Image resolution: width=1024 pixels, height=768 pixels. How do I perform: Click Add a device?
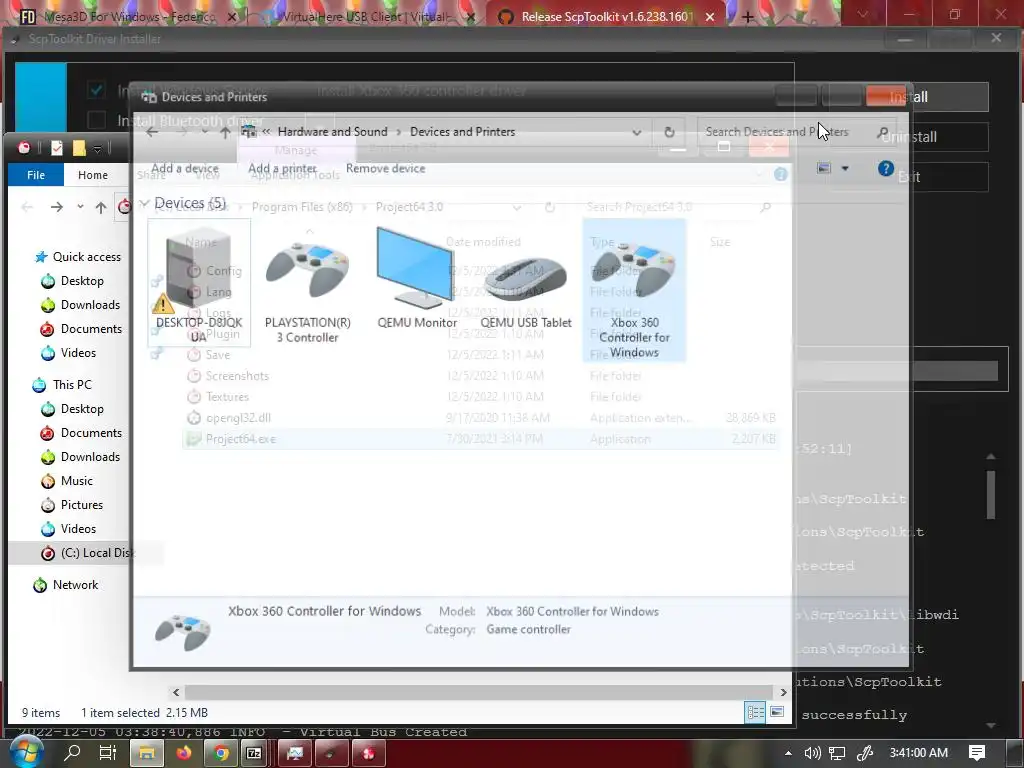pos(185,168)
